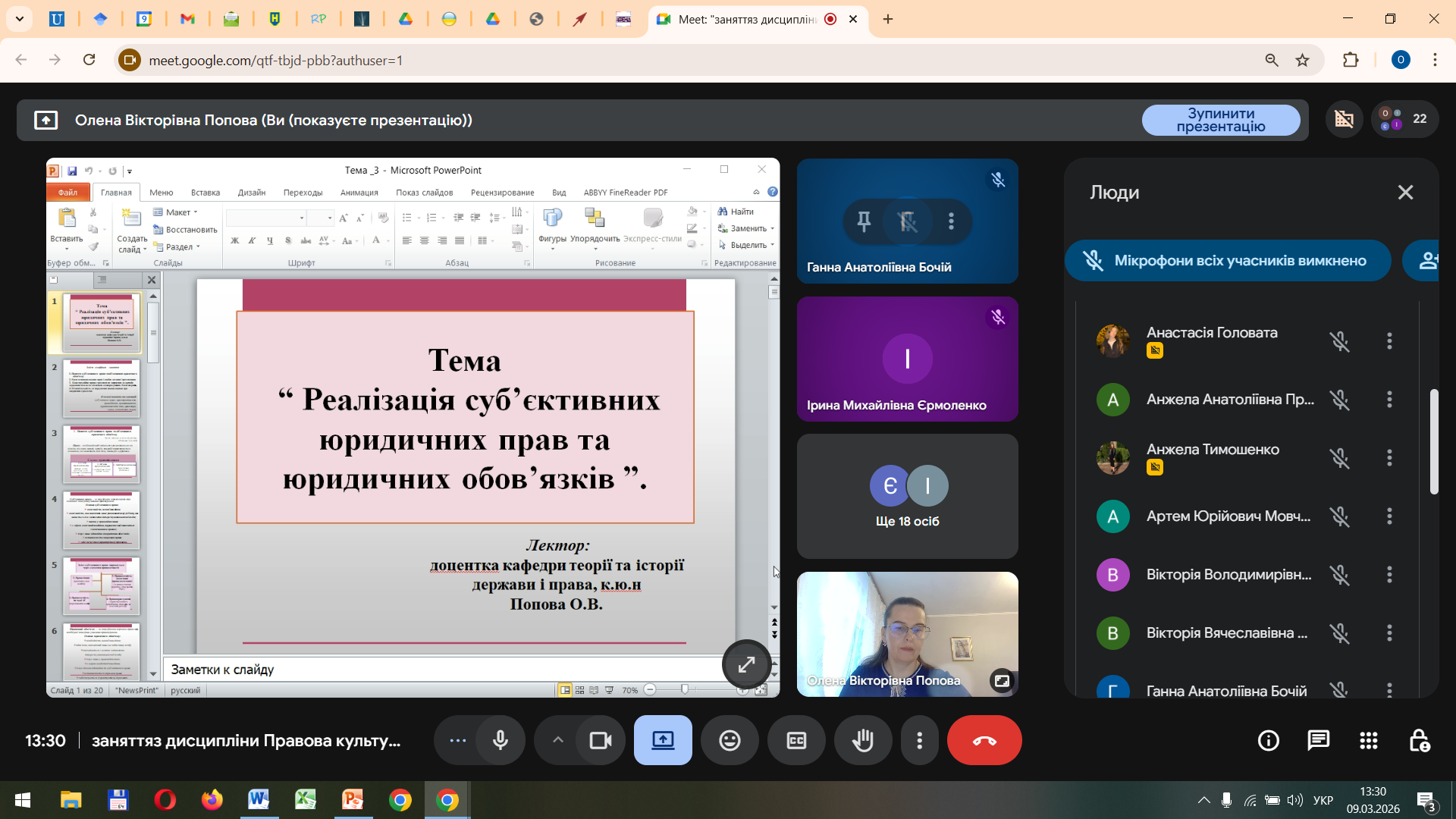Click the people list scrollbar
The height and width of the screenshot is (819, 1456).
(1433, 441)
